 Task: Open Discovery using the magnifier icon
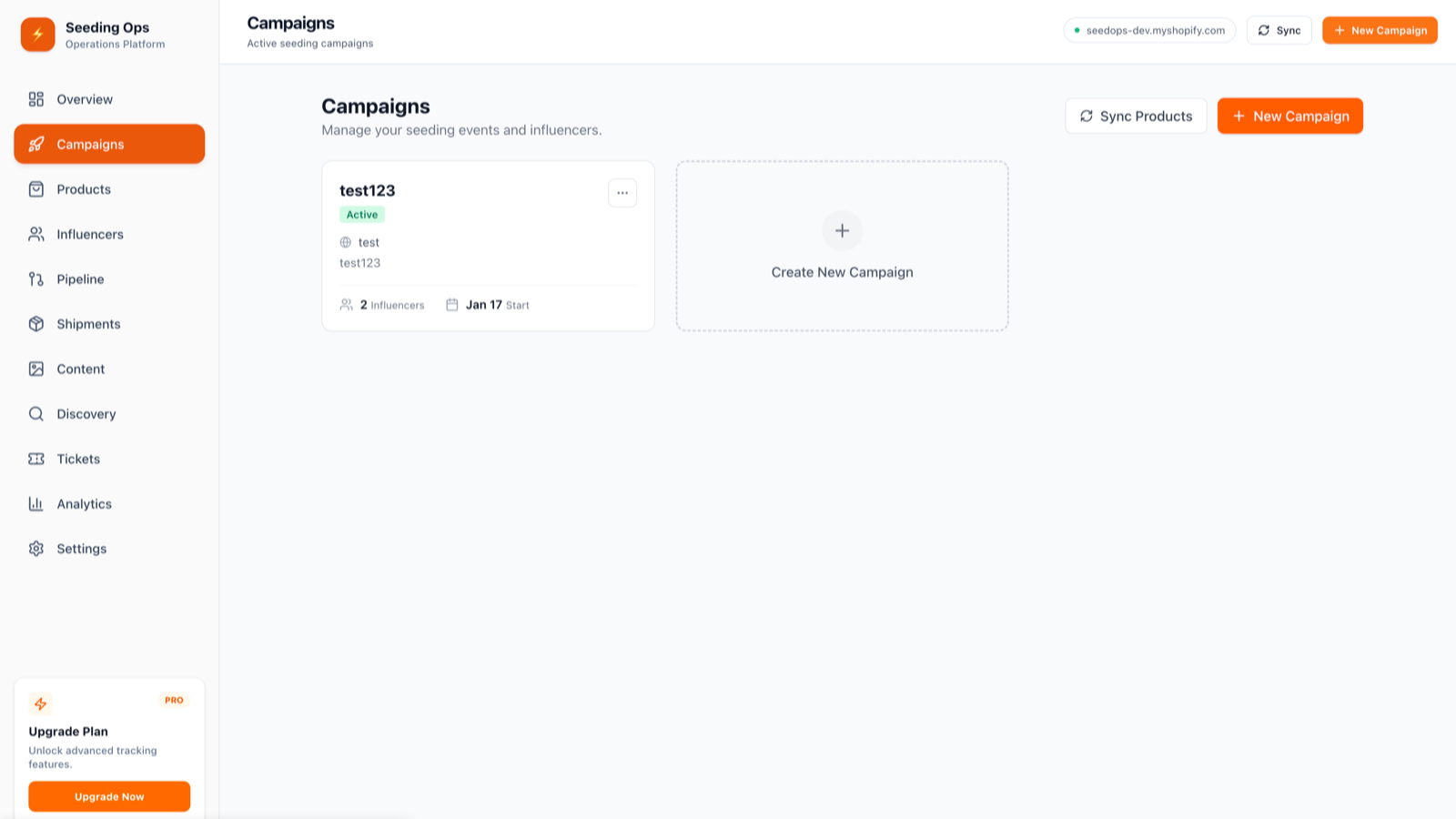coord(36,414)
